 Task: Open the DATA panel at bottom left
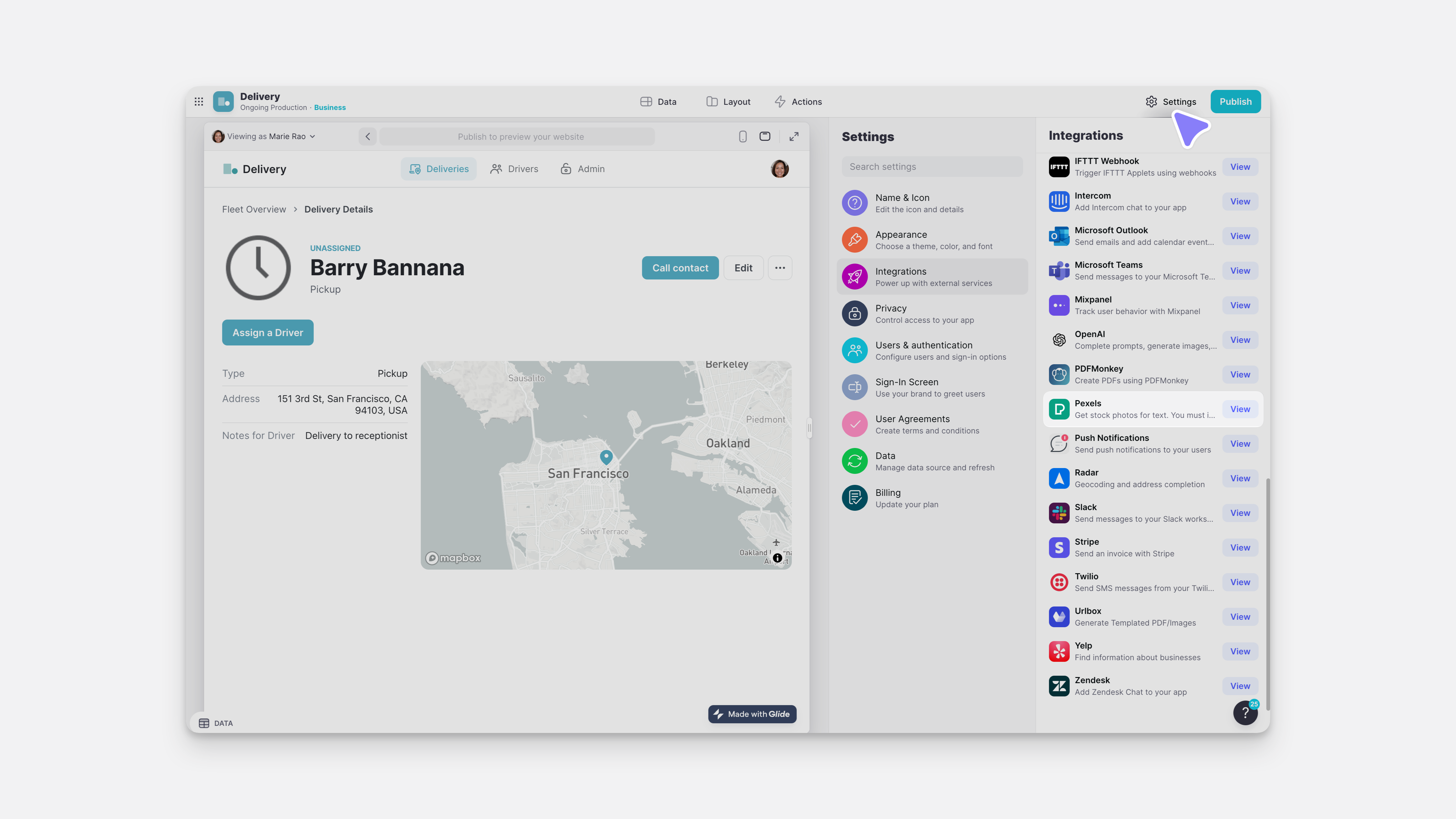(215, 723)
